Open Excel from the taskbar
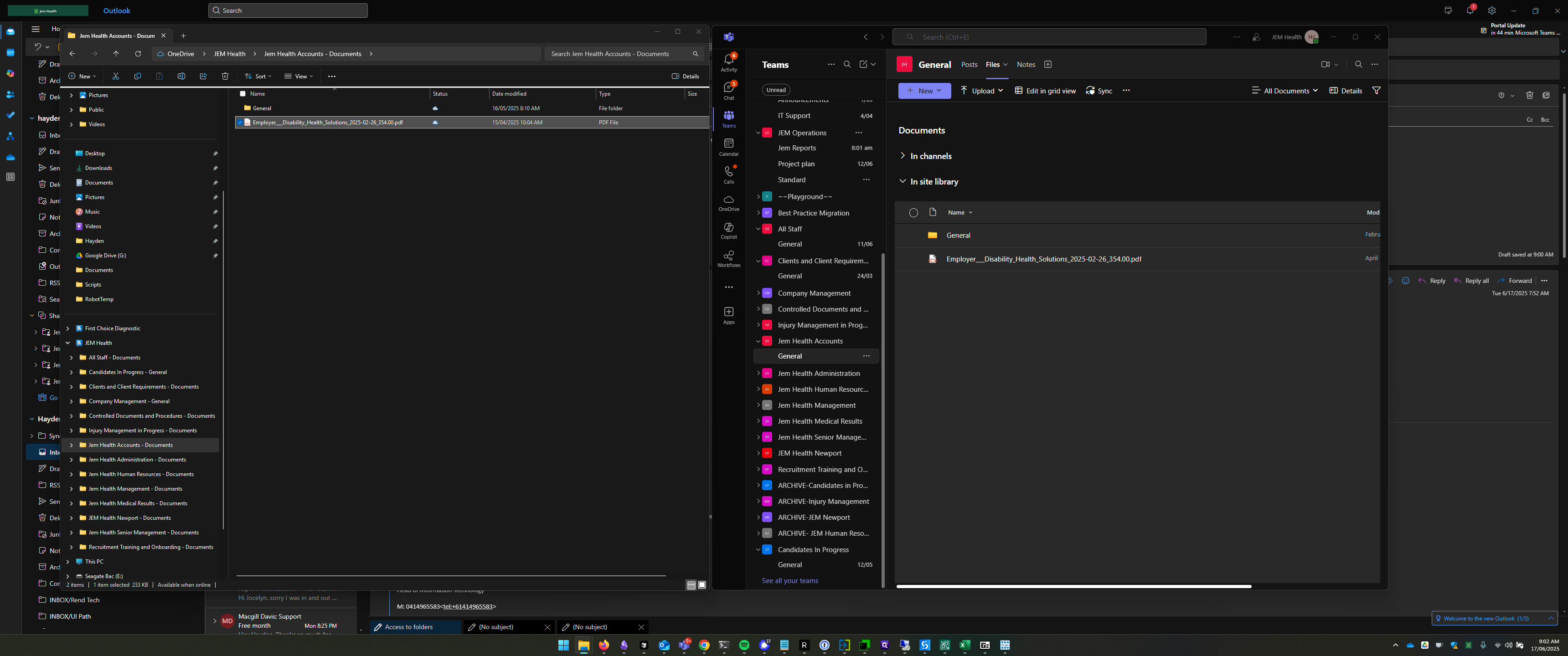1568x656 pixels. [965, 646]
